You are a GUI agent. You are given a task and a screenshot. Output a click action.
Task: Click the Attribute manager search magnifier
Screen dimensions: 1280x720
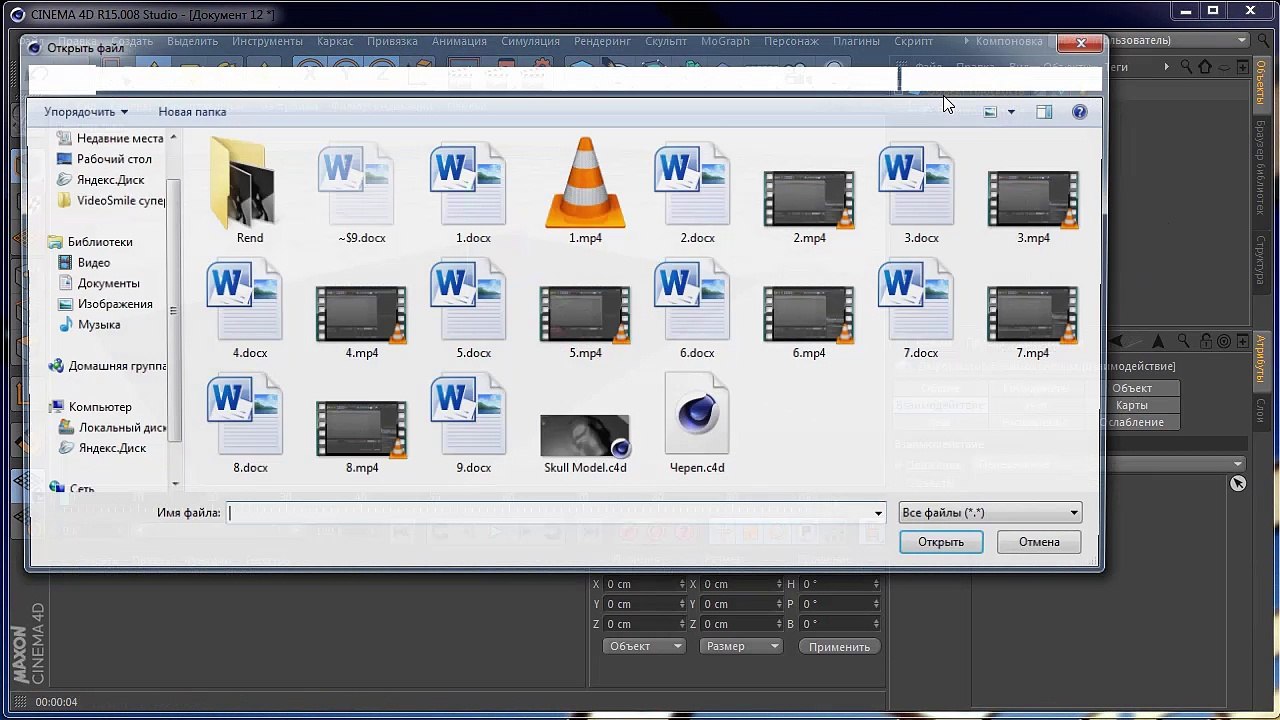pyautogui.click(x=1184, y=342)
